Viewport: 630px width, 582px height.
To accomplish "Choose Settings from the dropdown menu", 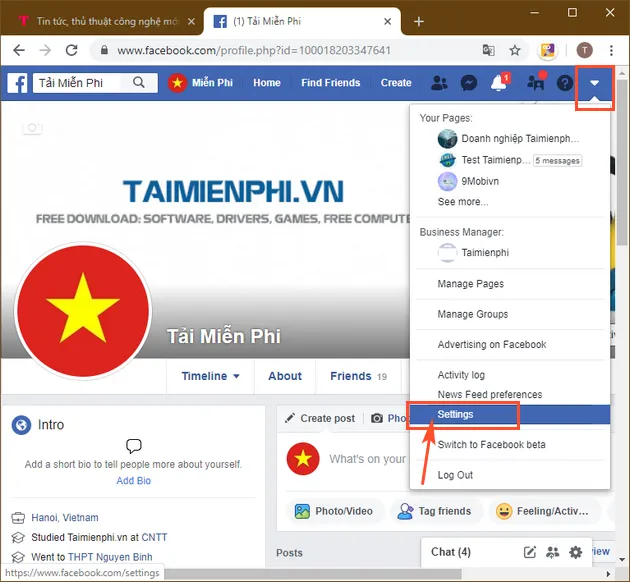I will click(510, 415).
